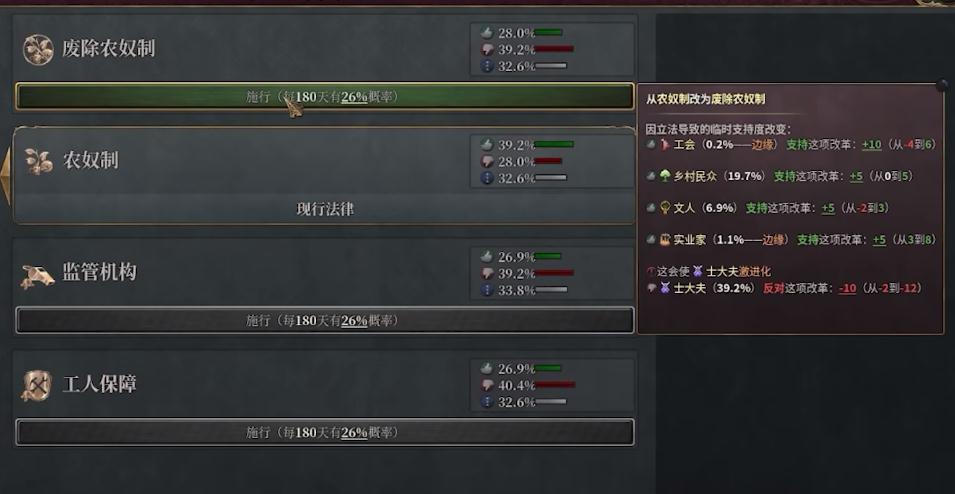The height and width of the screenshot is (494, 955).
Task: Click the 乡村民众 interest group icon
Action: [x=665, y=176]
